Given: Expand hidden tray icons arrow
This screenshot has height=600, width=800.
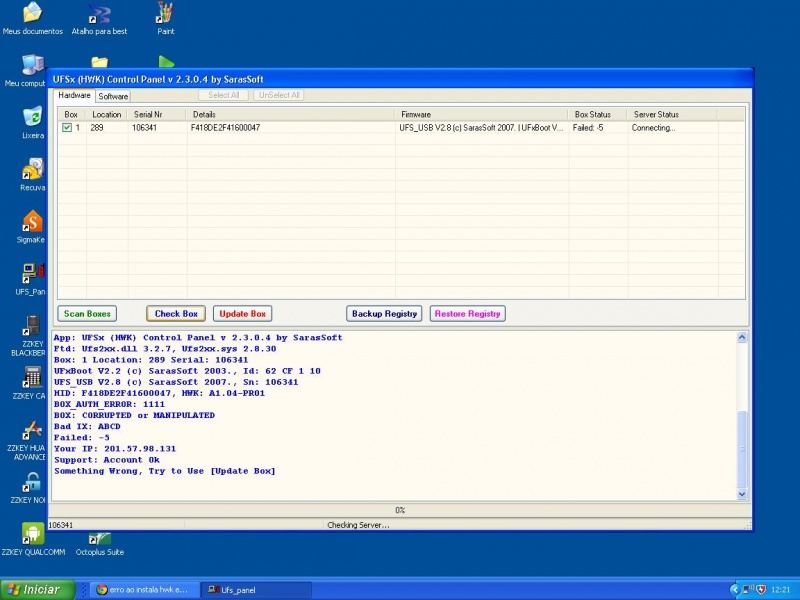Looking at the screenshot, I should [735, 590].
